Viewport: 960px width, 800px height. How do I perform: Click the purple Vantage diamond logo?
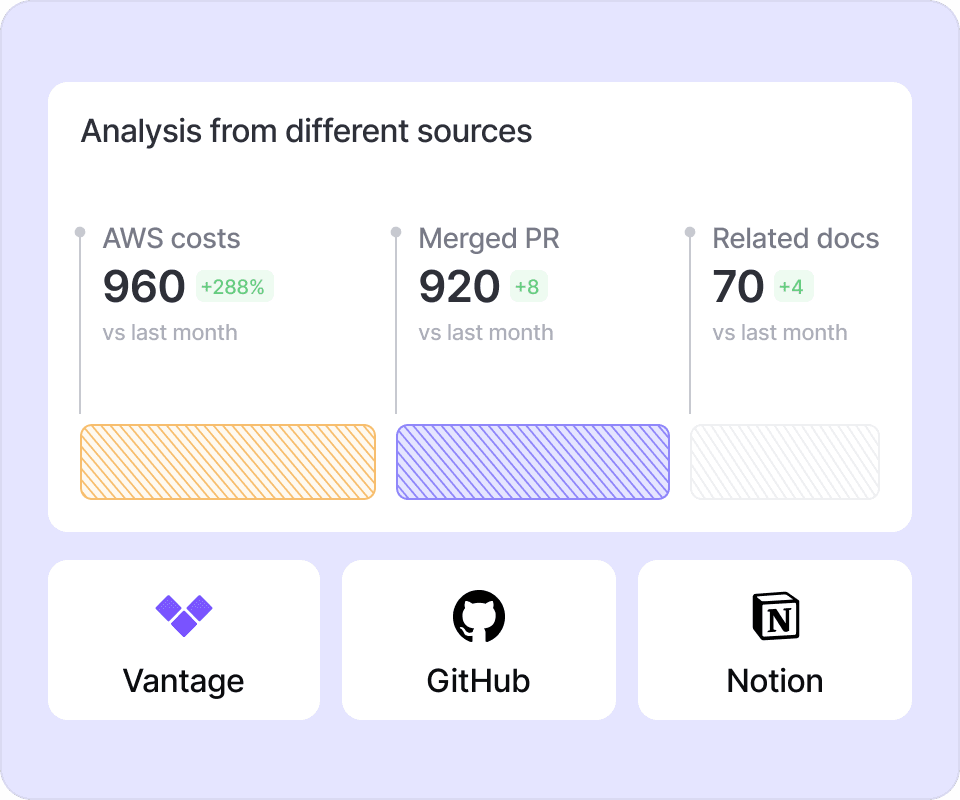184,614
